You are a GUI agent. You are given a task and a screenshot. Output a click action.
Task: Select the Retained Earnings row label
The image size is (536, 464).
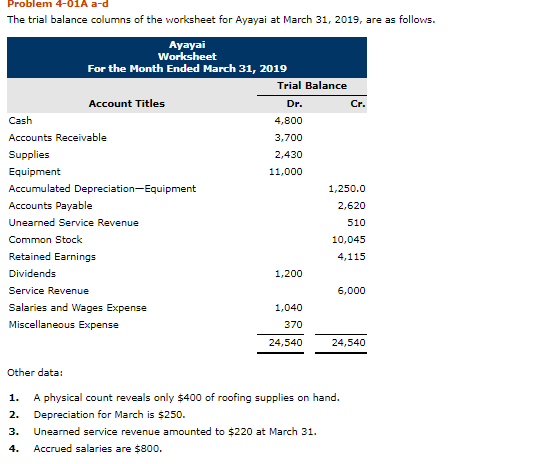coord(52,257)
